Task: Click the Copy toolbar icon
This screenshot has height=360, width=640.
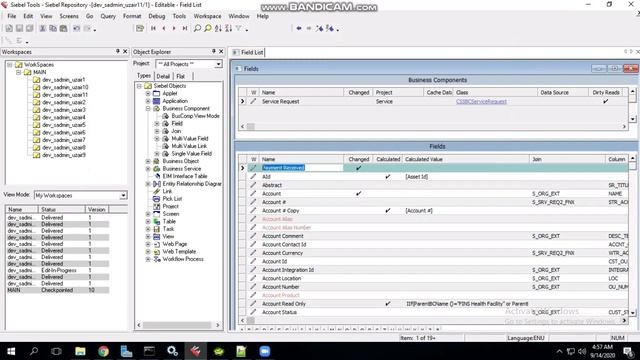Action: tap(53, 28)
